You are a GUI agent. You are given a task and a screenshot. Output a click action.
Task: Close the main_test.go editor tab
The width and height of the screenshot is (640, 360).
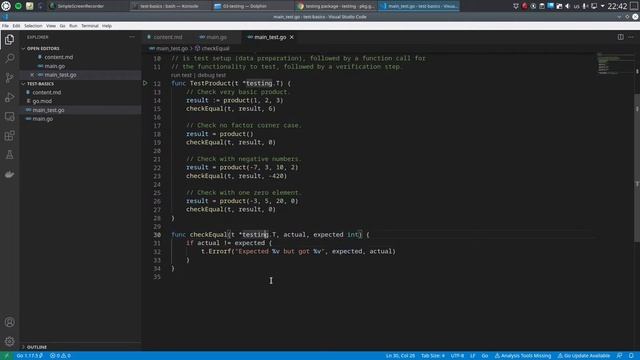[292, 37]
